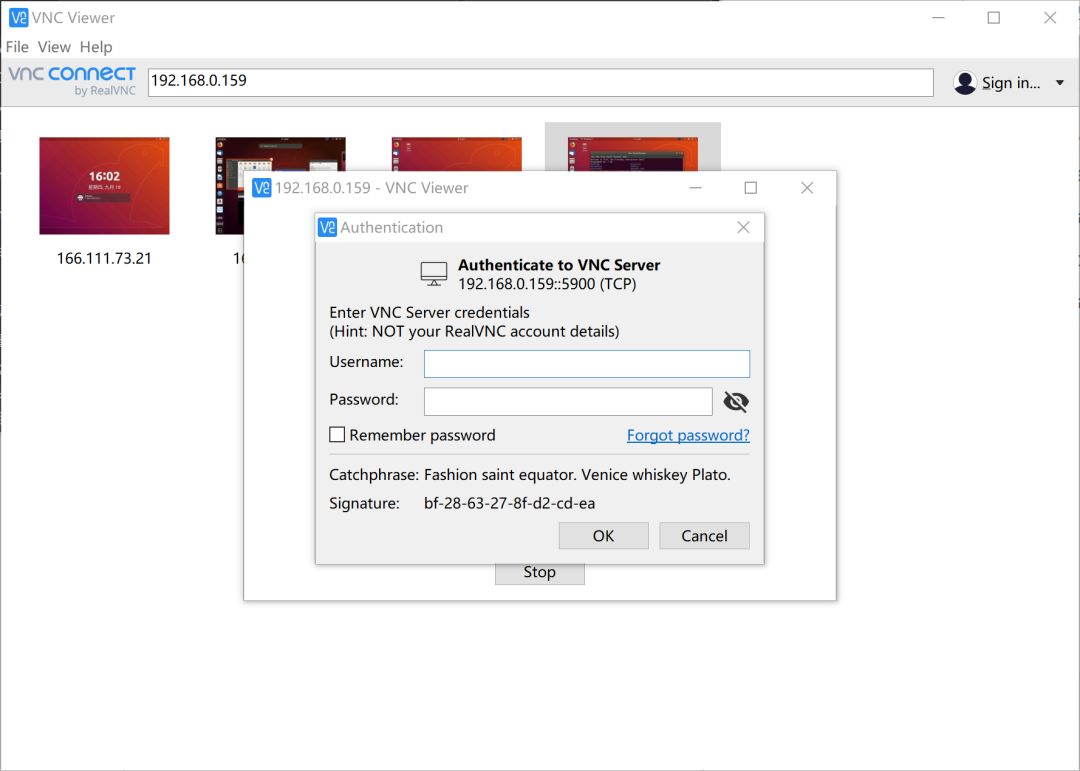The width and height of the screenshot is (1080, 771).
Task: Open the Help menu
Action: click(x=96, y=47)
